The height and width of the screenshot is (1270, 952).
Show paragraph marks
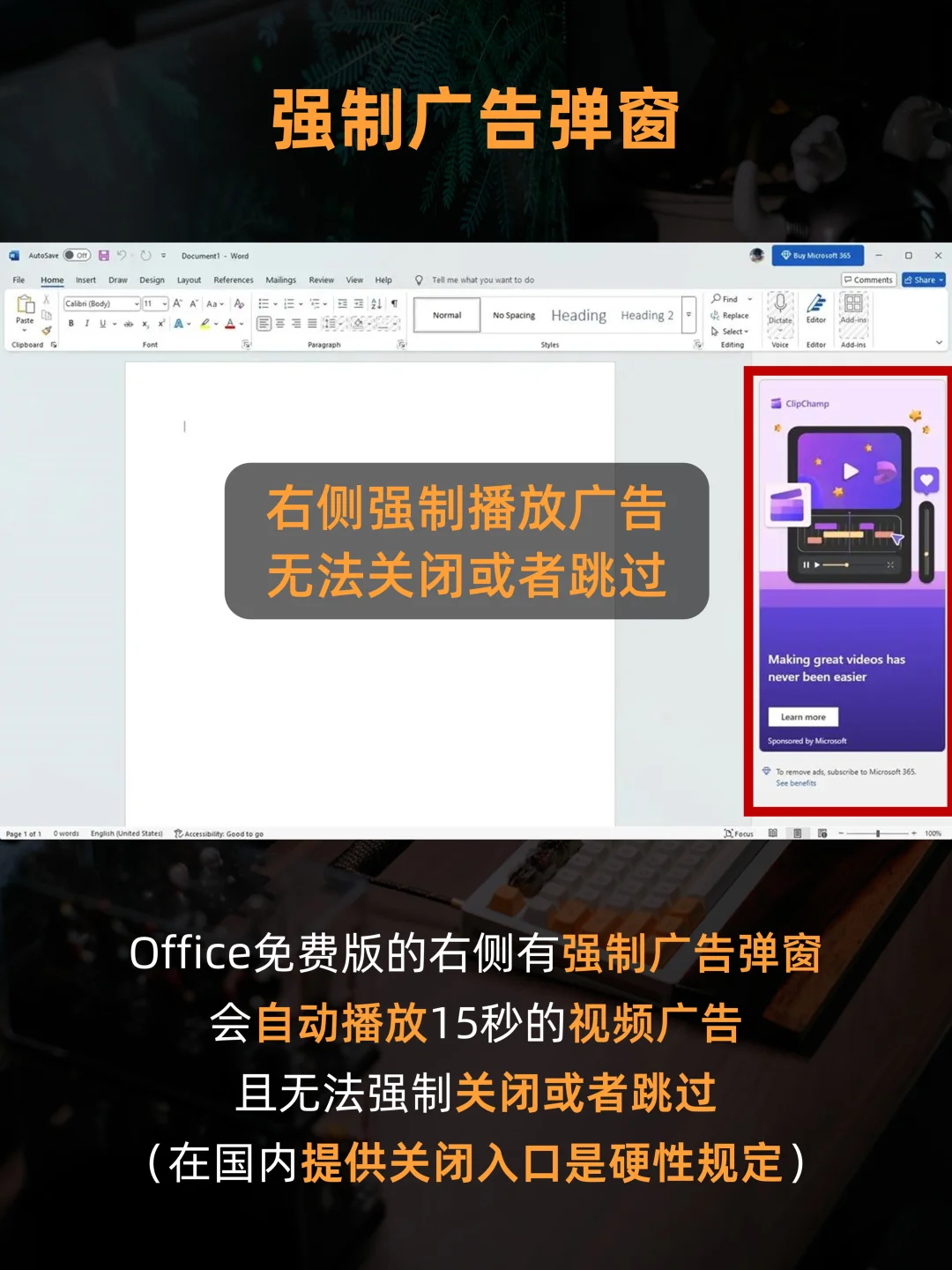(x=394, y=303)
